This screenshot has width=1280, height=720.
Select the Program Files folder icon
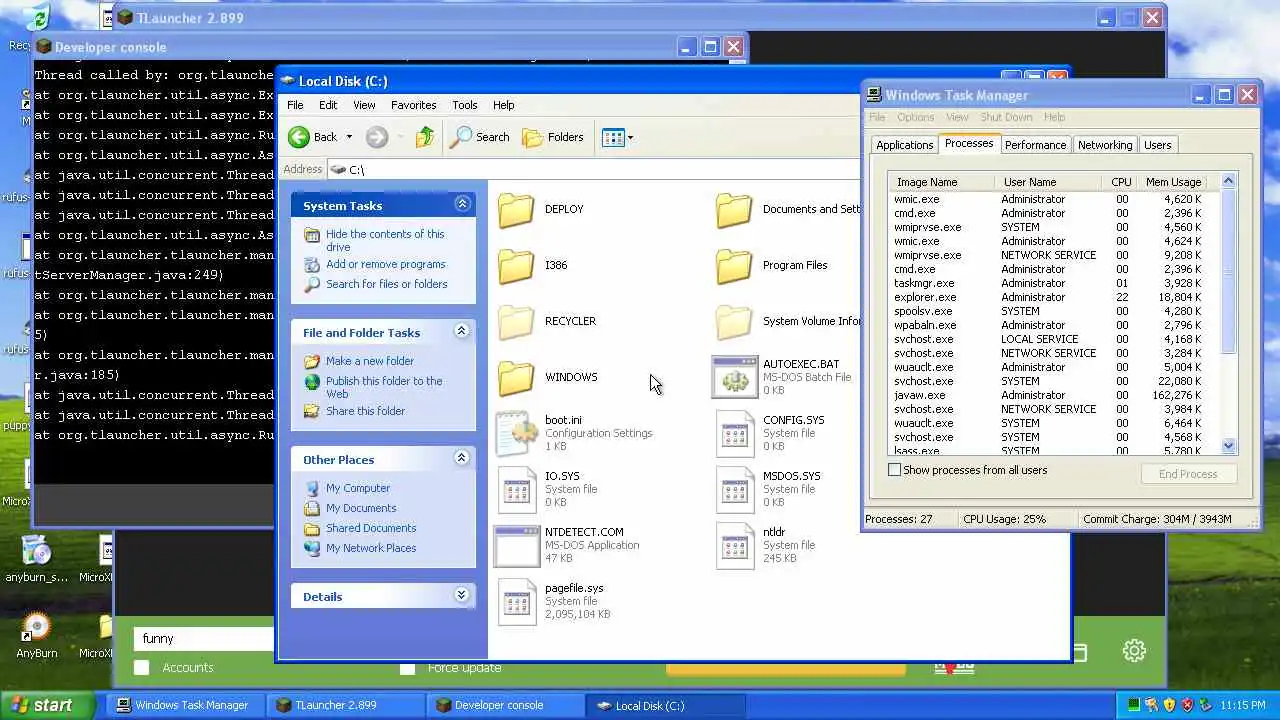click(734, 265)
